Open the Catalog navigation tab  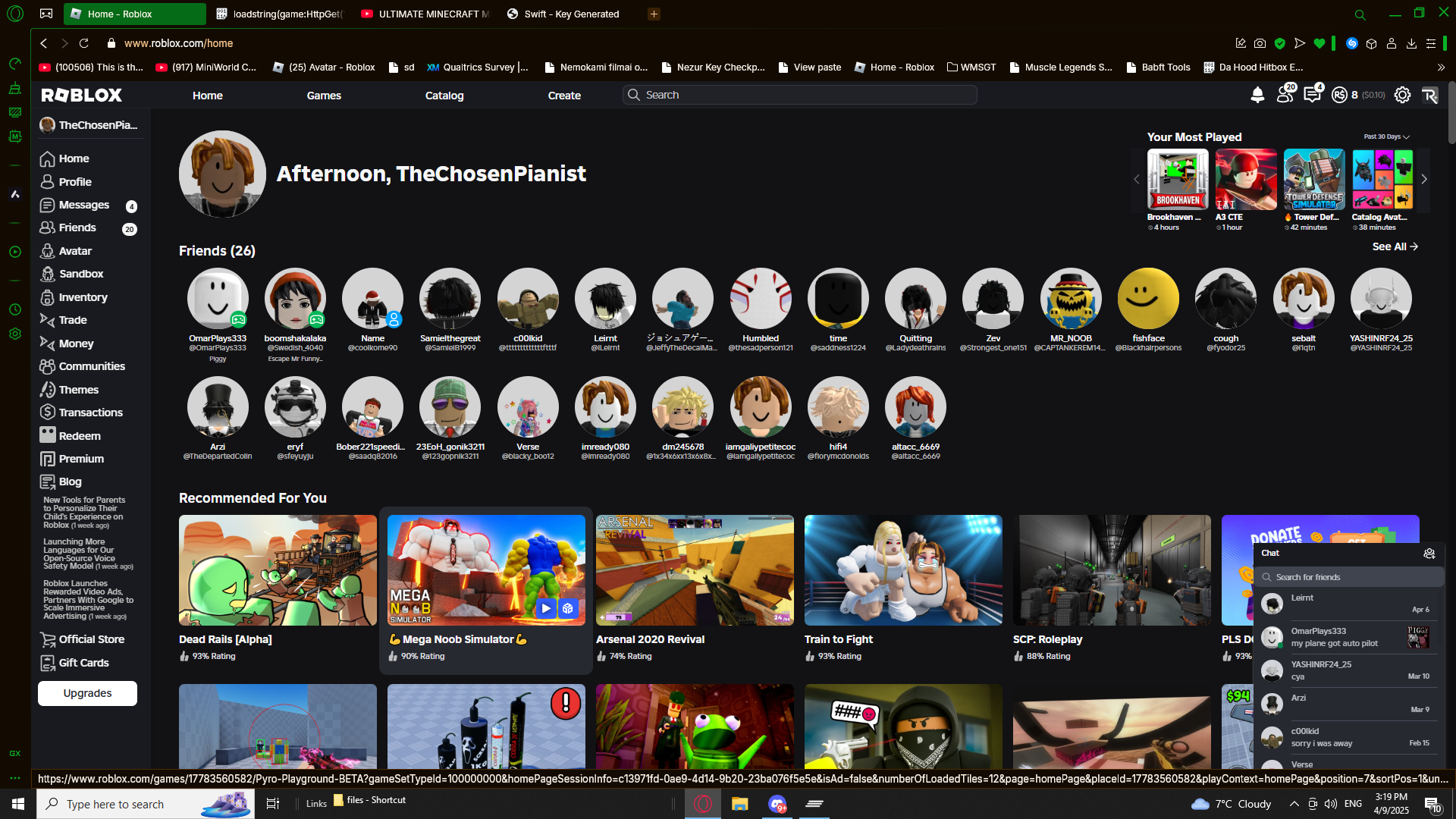(444, 96)
